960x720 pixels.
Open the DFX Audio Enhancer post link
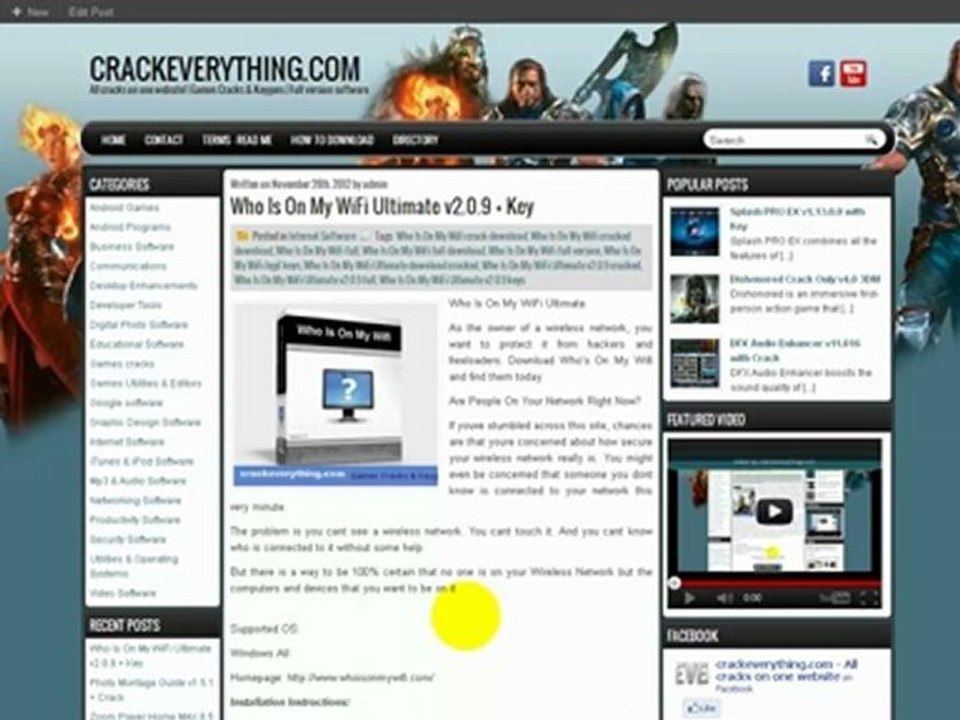tap(795, 350)
